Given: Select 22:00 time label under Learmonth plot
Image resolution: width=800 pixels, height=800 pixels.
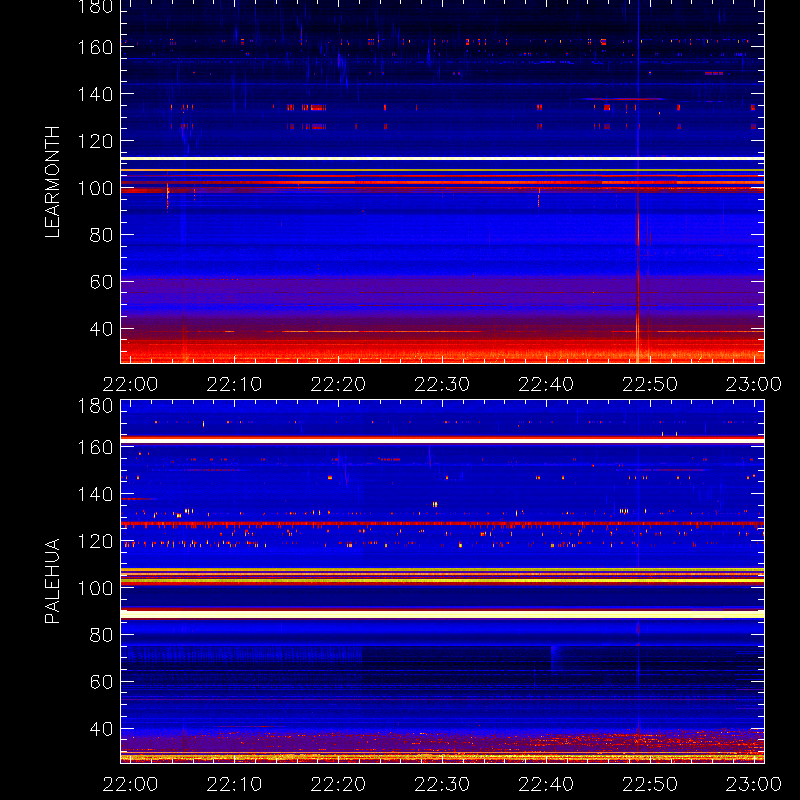Looking at the screenshot, I should coord(130,384).
